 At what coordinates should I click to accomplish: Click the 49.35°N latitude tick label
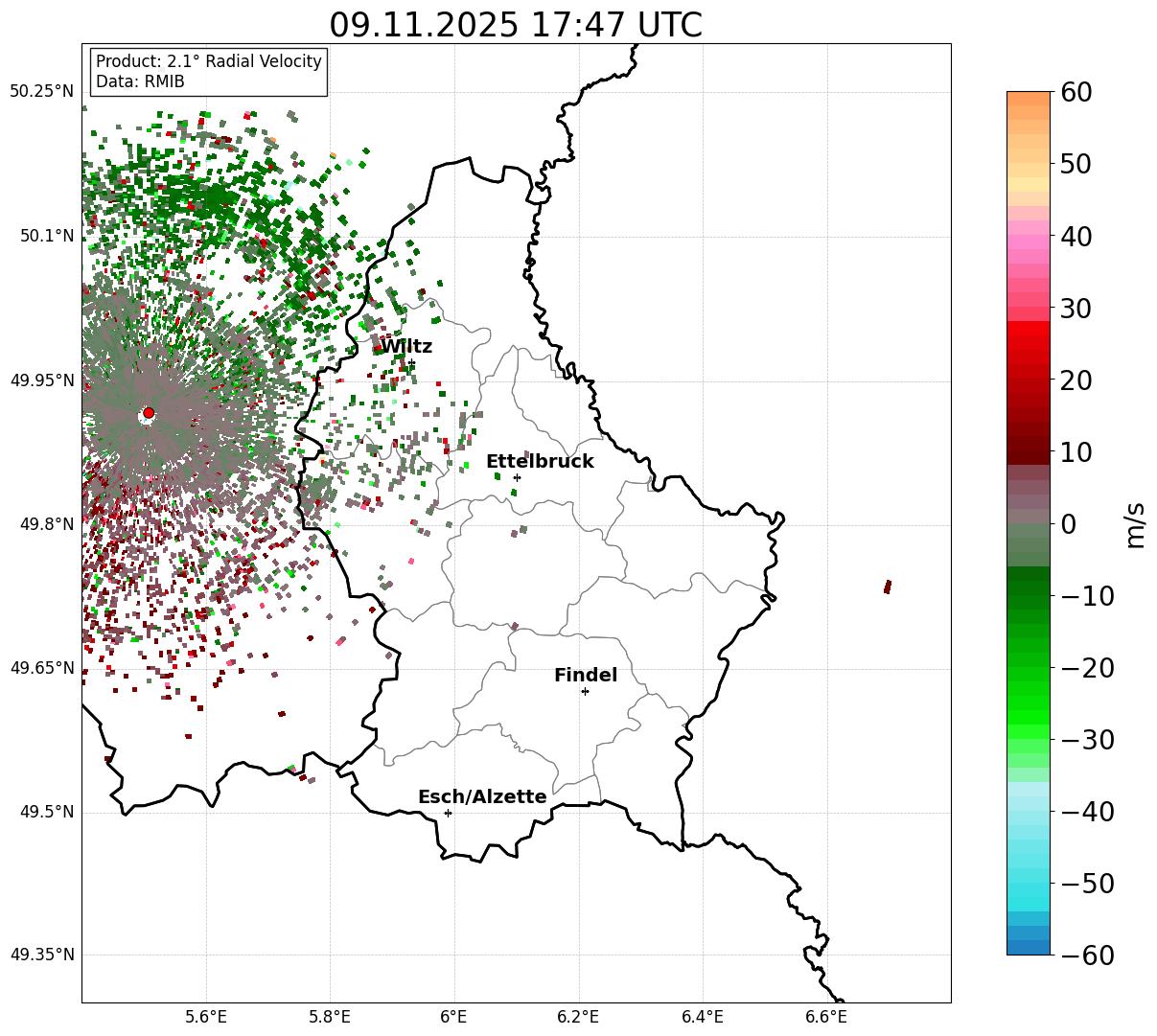pyautogui.click(x=41, y=955)
